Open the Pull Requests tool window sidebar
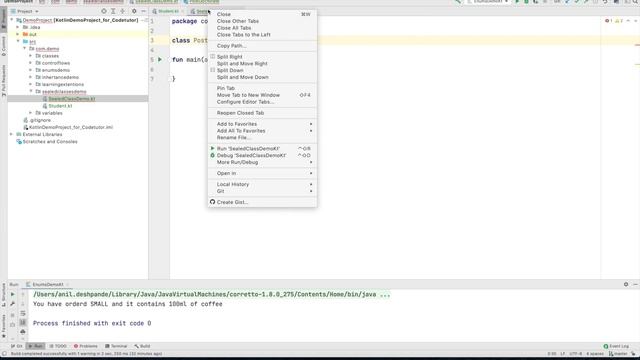Viewport: 640px width, 360px height. coord(4,80)
